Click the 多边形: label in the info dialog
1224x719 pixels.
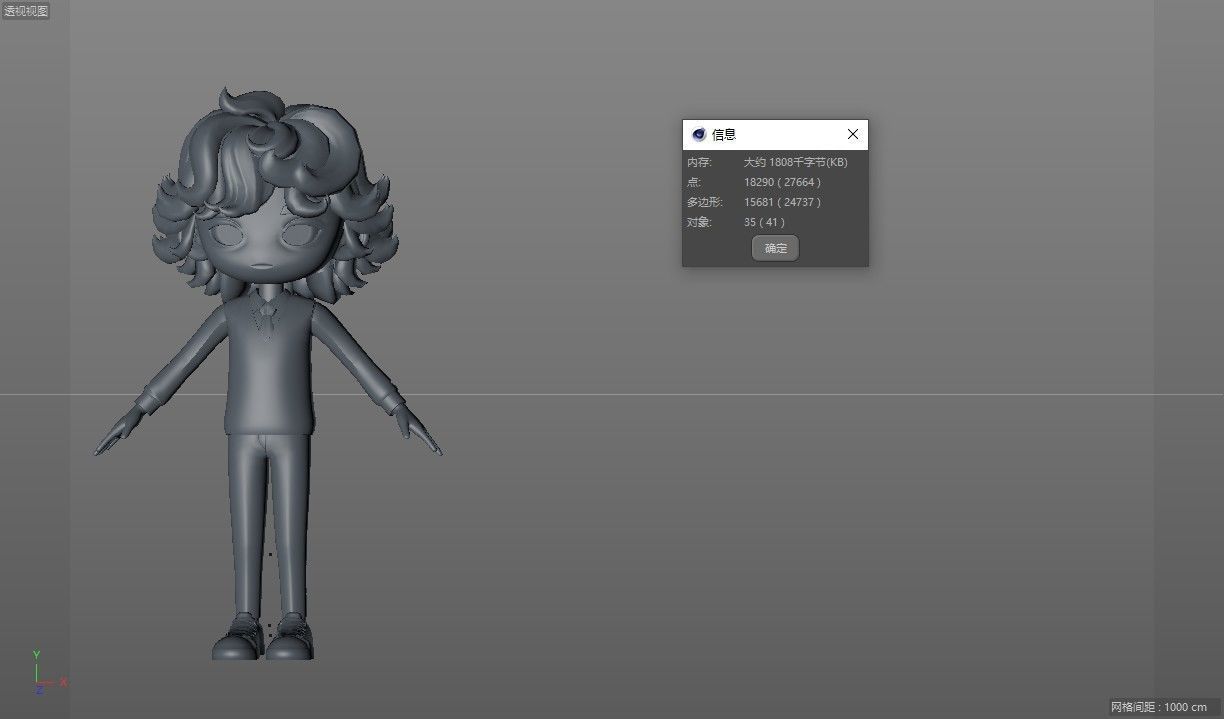704,202
